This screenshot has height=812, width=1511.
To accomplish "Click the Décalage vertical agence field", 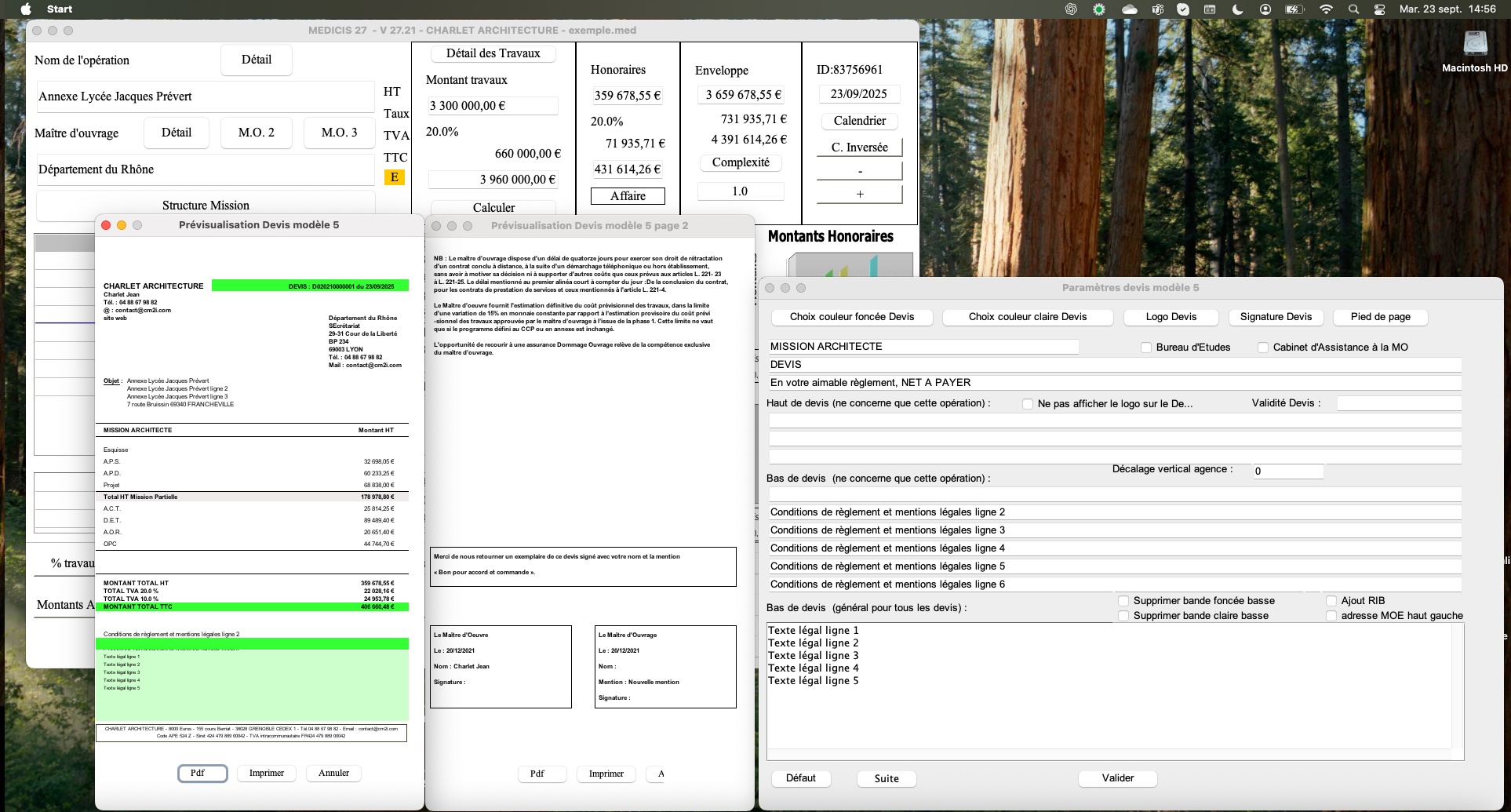I will pos(1288,472).
